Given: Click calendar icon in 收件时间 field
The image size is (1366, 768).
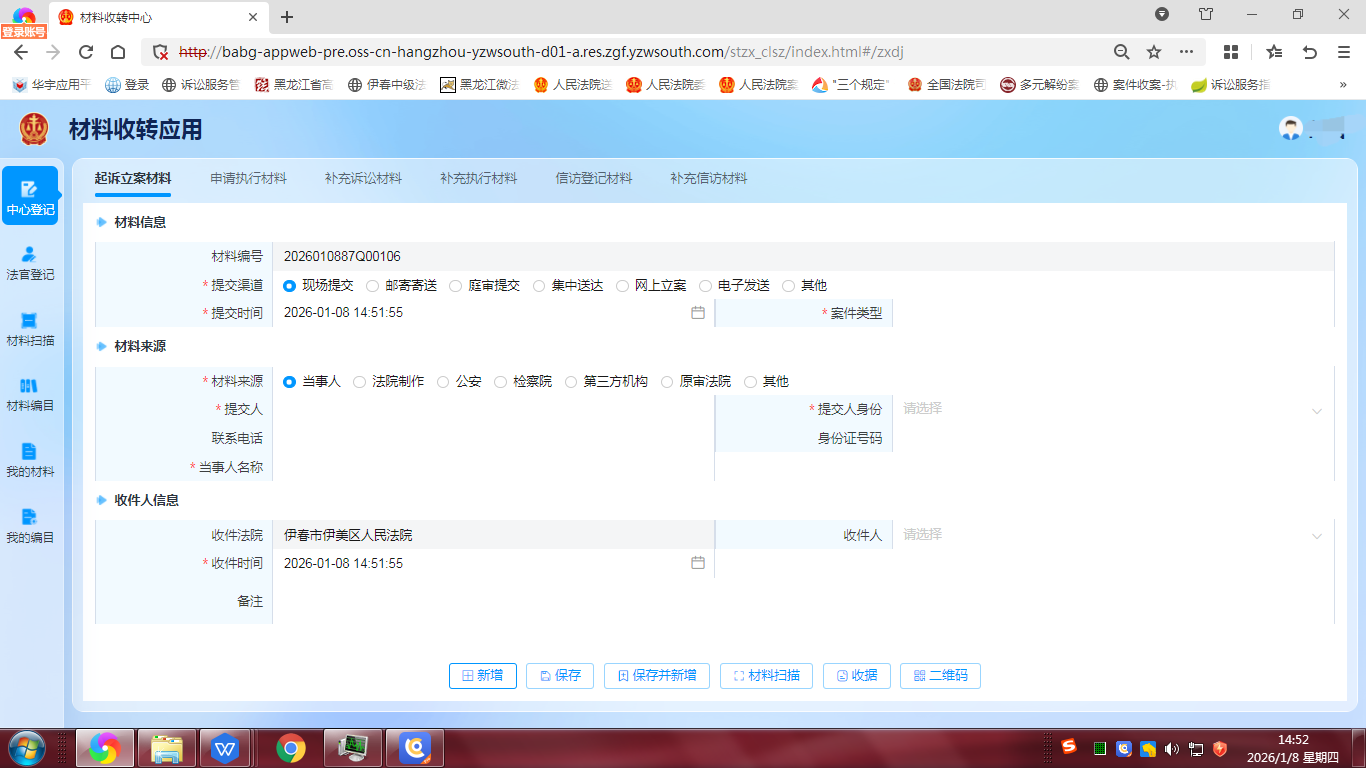Looking at the screenshot, I should [x=698, y=563].
